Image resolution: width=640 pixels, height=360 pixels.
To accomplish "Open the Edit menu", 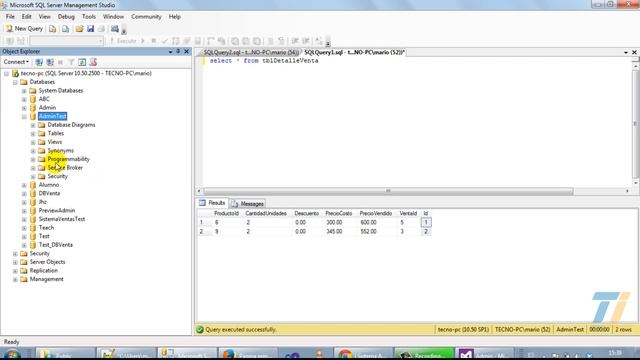I will [x=27, y=17].
